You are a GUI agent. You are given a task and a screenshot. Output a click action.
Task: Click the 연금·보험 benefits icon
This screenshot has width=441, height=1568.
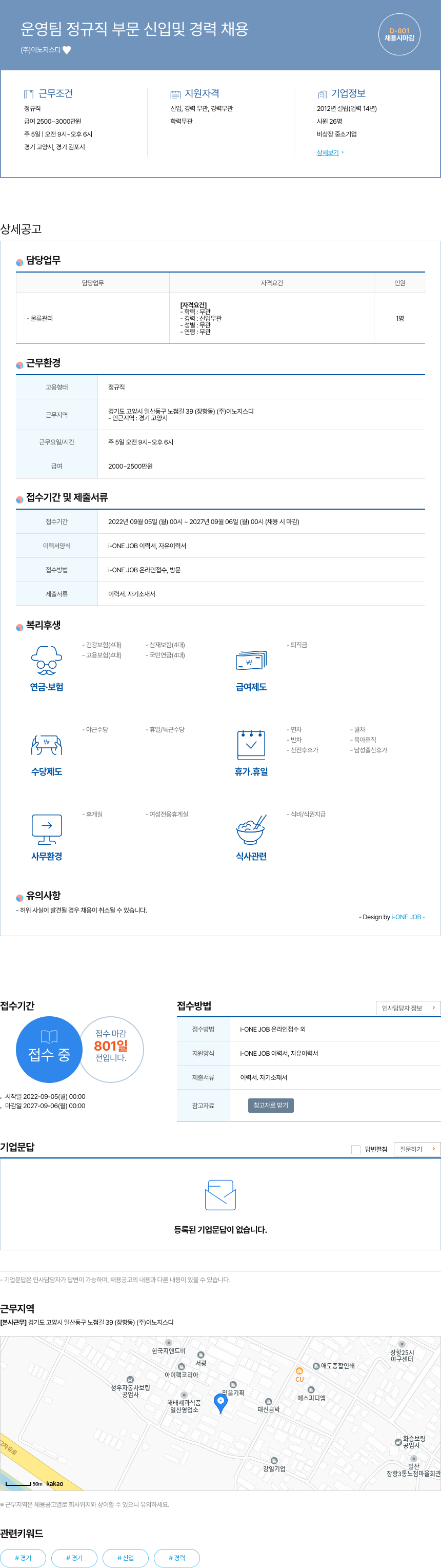47,661
